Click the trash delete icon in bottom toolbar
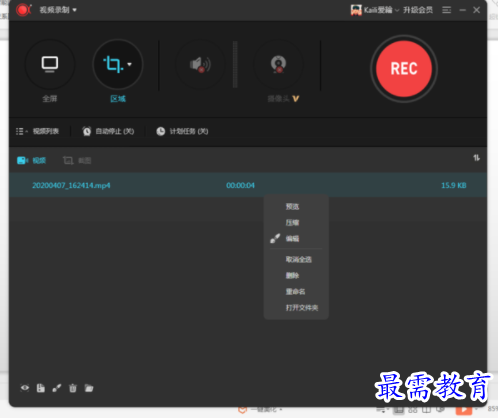 pos(73,388)
